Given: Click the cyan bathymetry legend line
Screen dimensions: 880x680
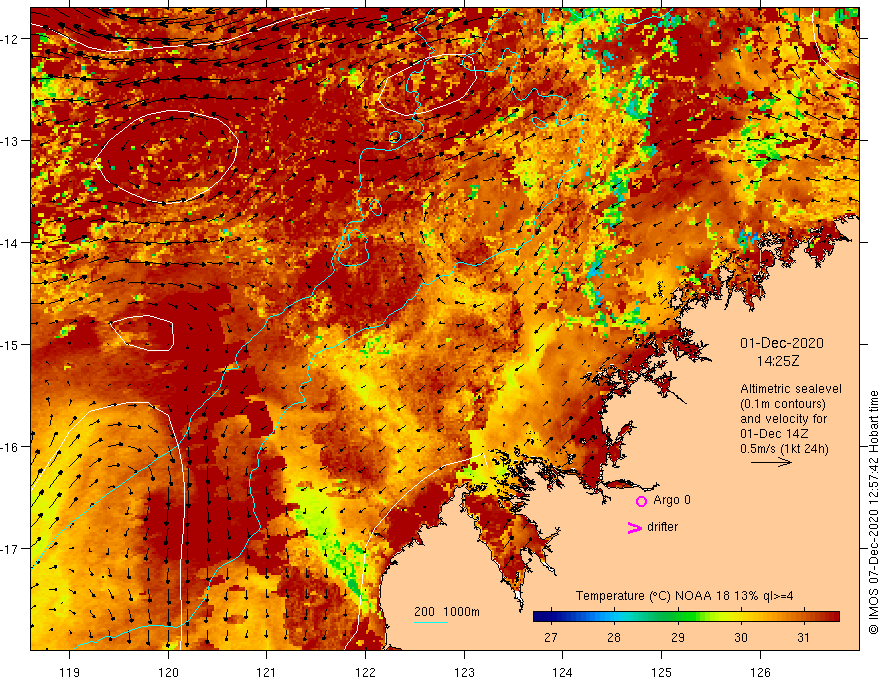Looking at the screenshot, I should coord(430,622).
